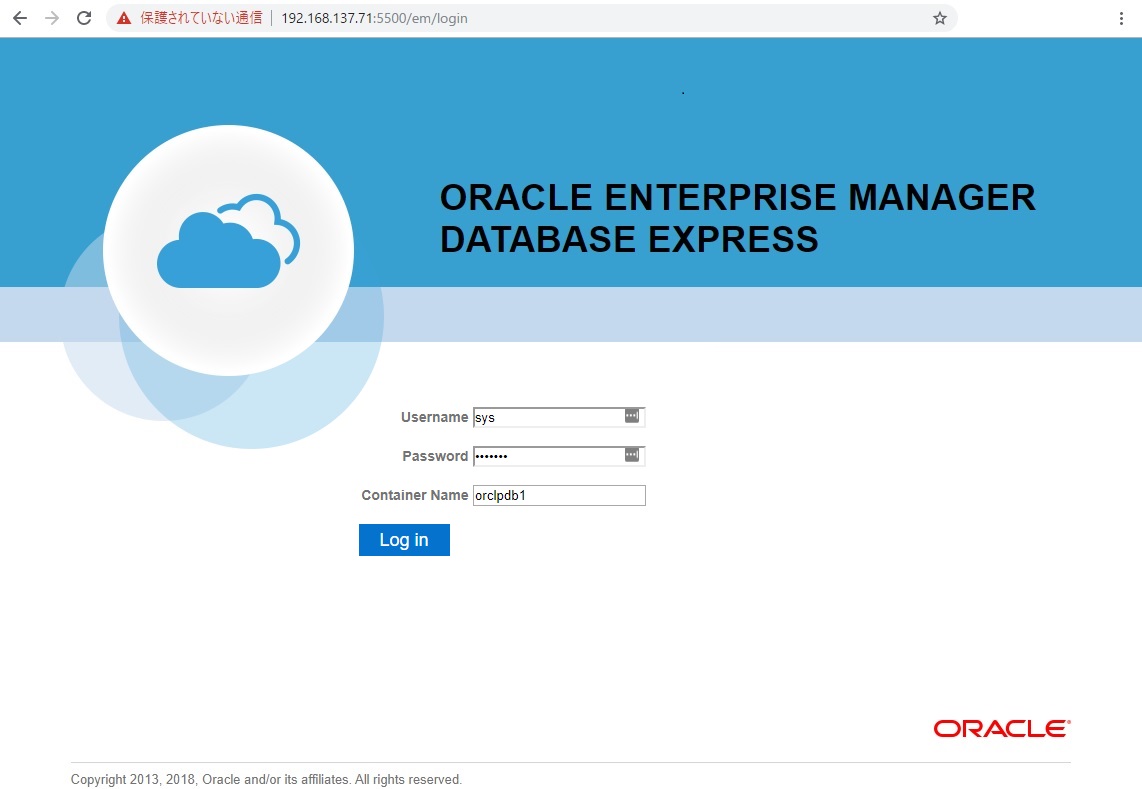
Task: Expand stored entries for the Password field
Action: [631, 454]
